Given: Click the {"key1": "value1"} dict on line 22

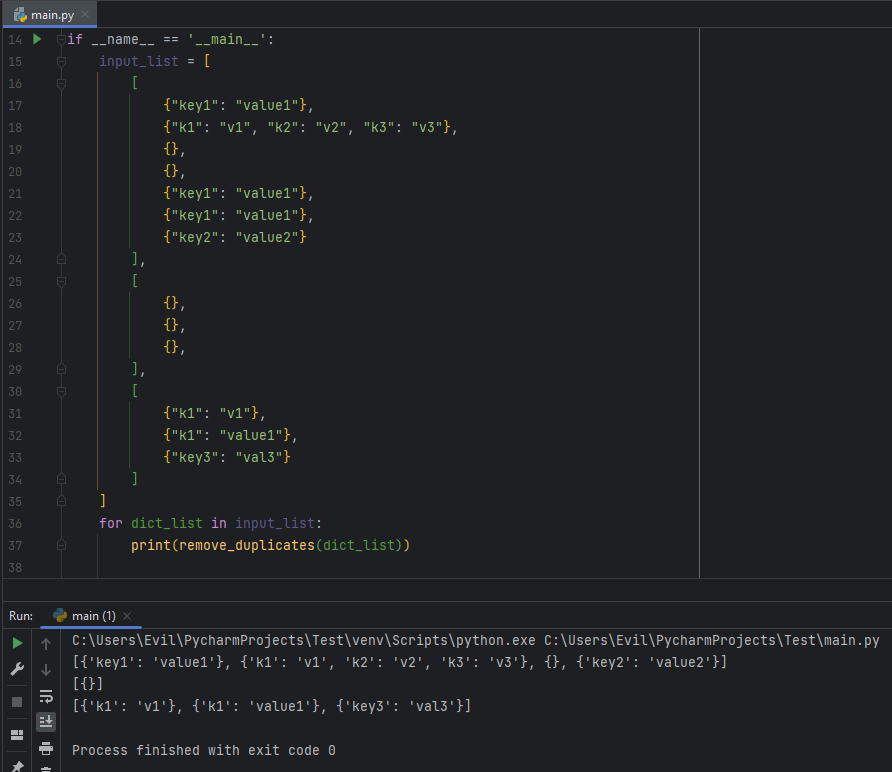Looking at the screenshot, I should click(235, 216).
